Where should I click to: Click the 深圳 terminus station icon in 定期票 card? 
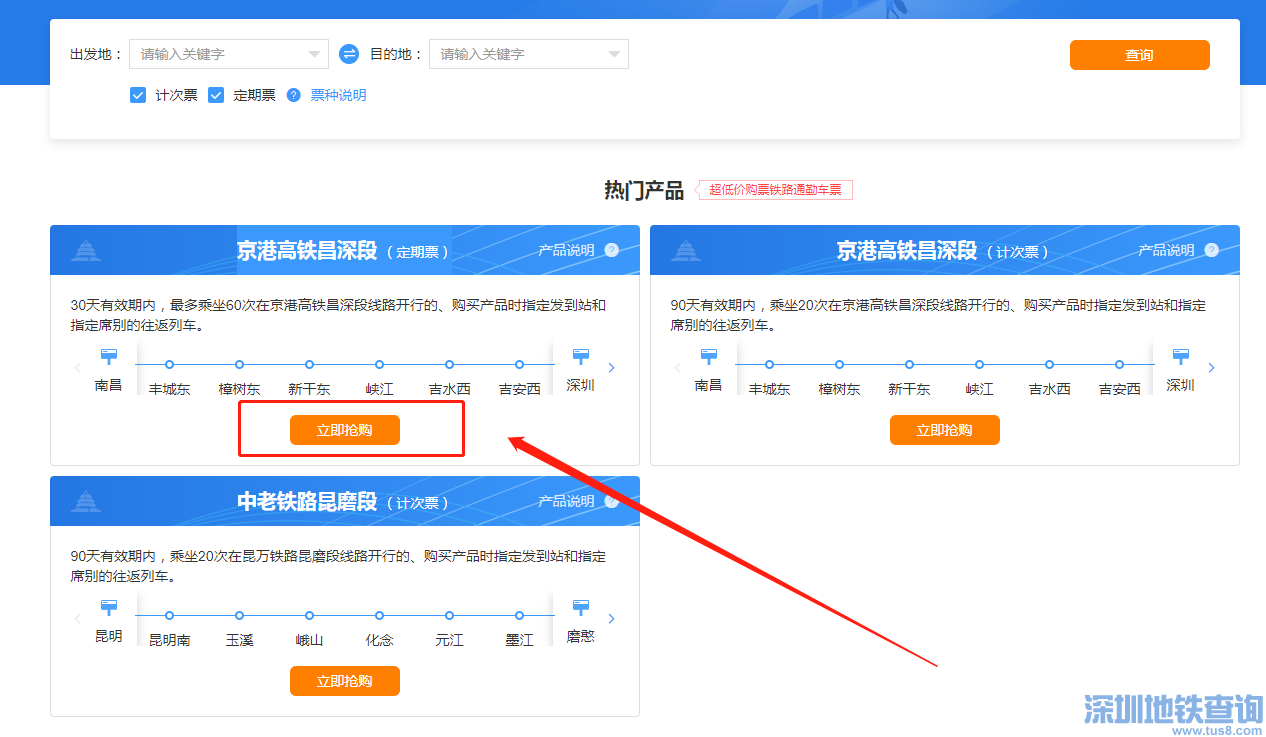click(580, 357)
